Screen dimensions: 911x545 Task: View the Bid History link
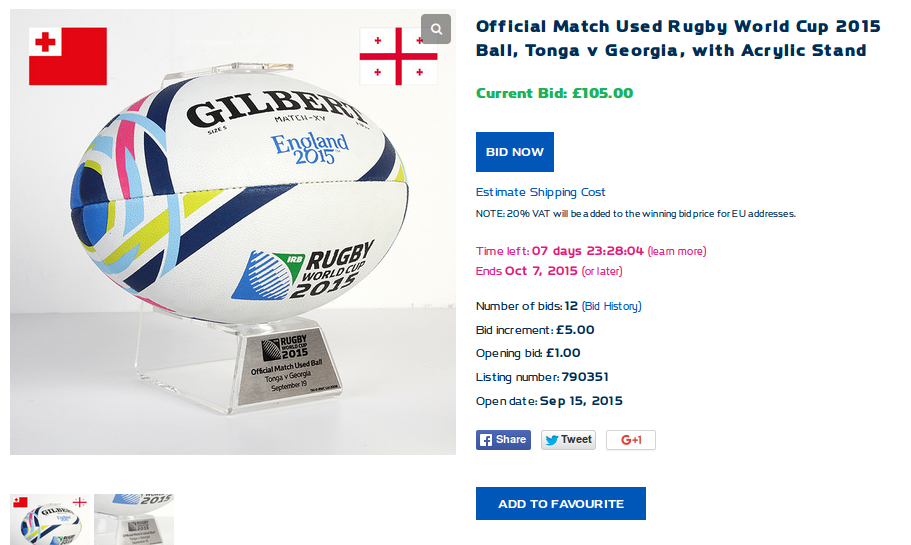coord(611,306)
